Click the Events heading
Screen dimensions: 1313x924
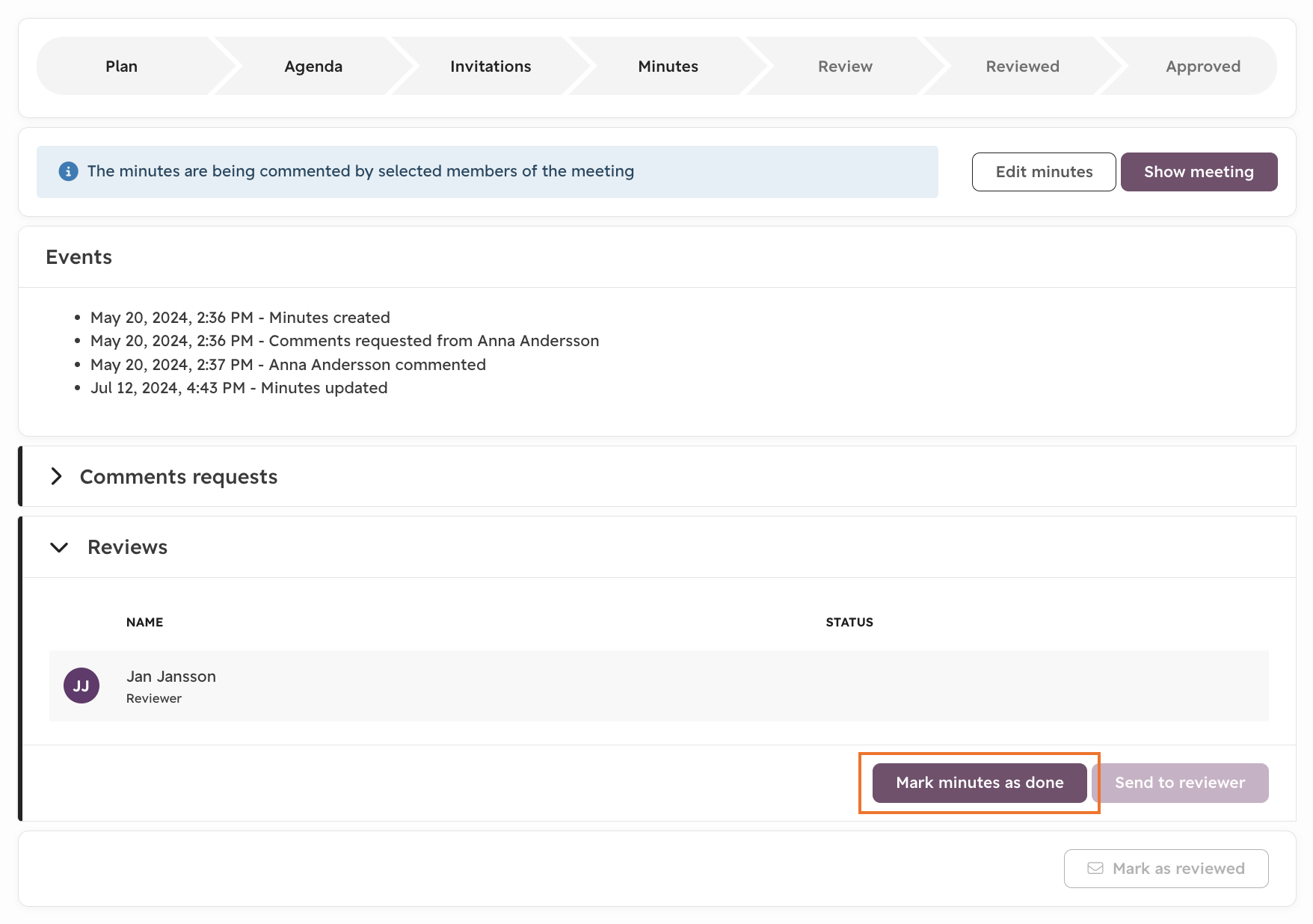click(79, 257)
